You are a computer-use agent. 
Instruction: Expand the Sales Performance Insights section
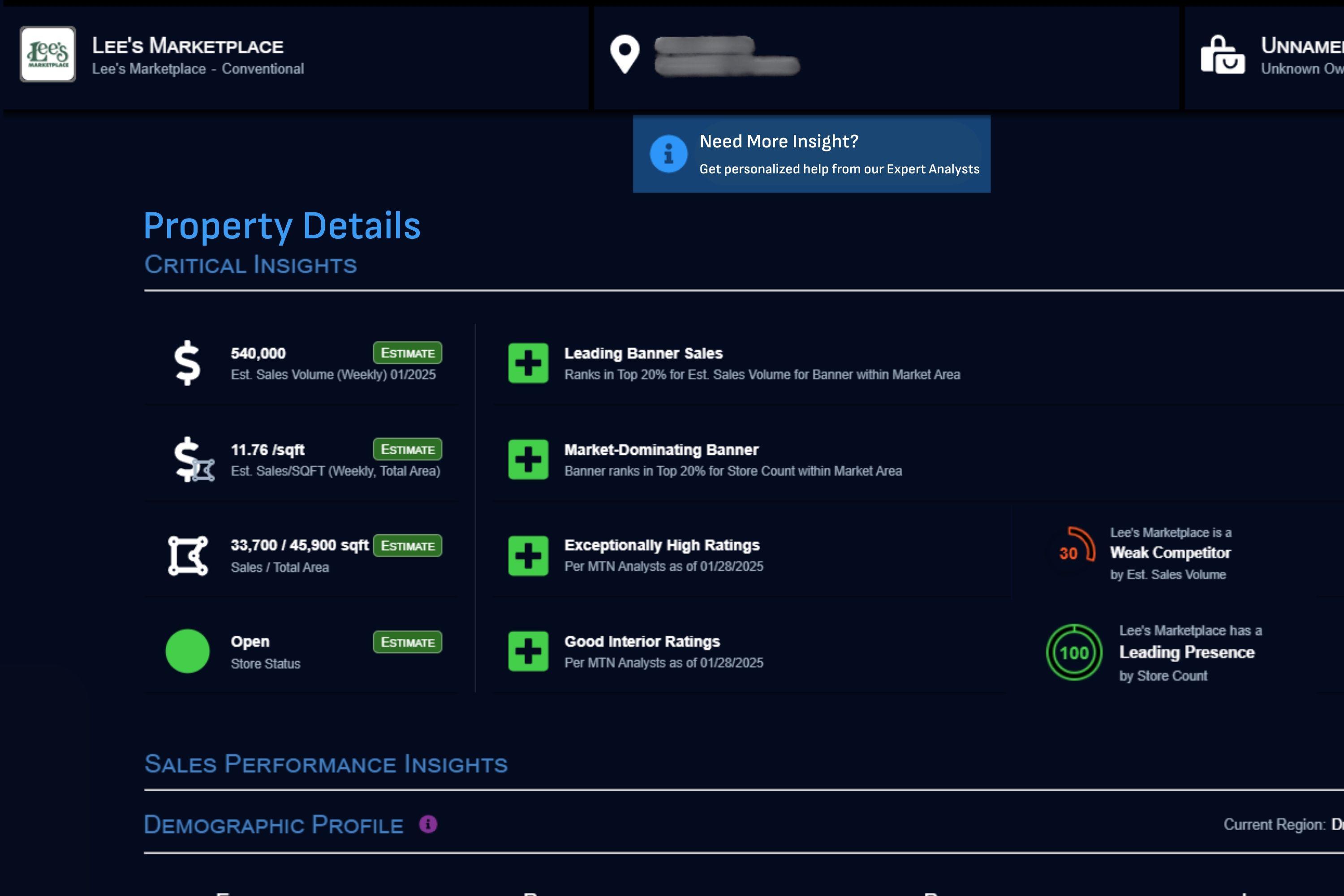tap(326, 765)
